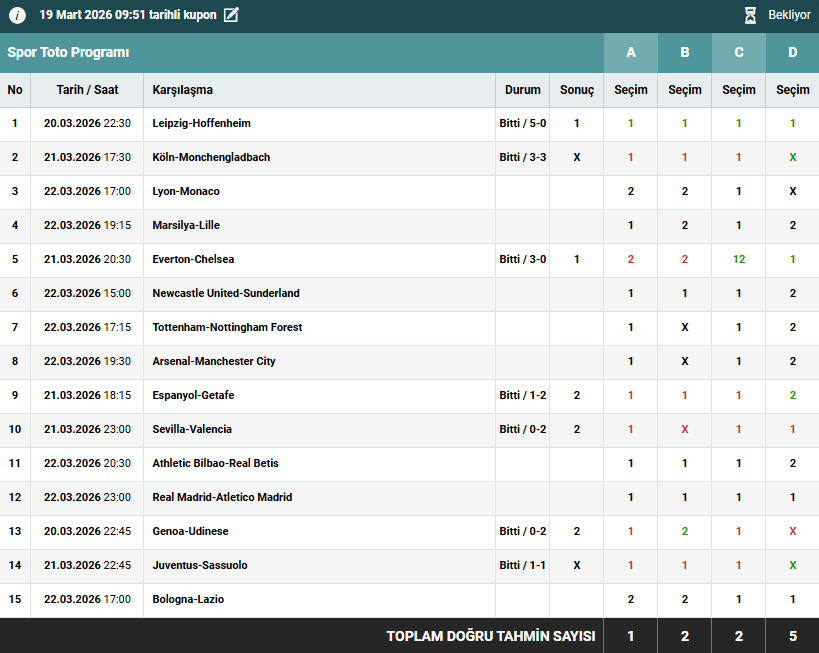Click the Karşılaşma column header
This screenshot has height=653, width=819.
pyautogui.click(x=183, y=90)
